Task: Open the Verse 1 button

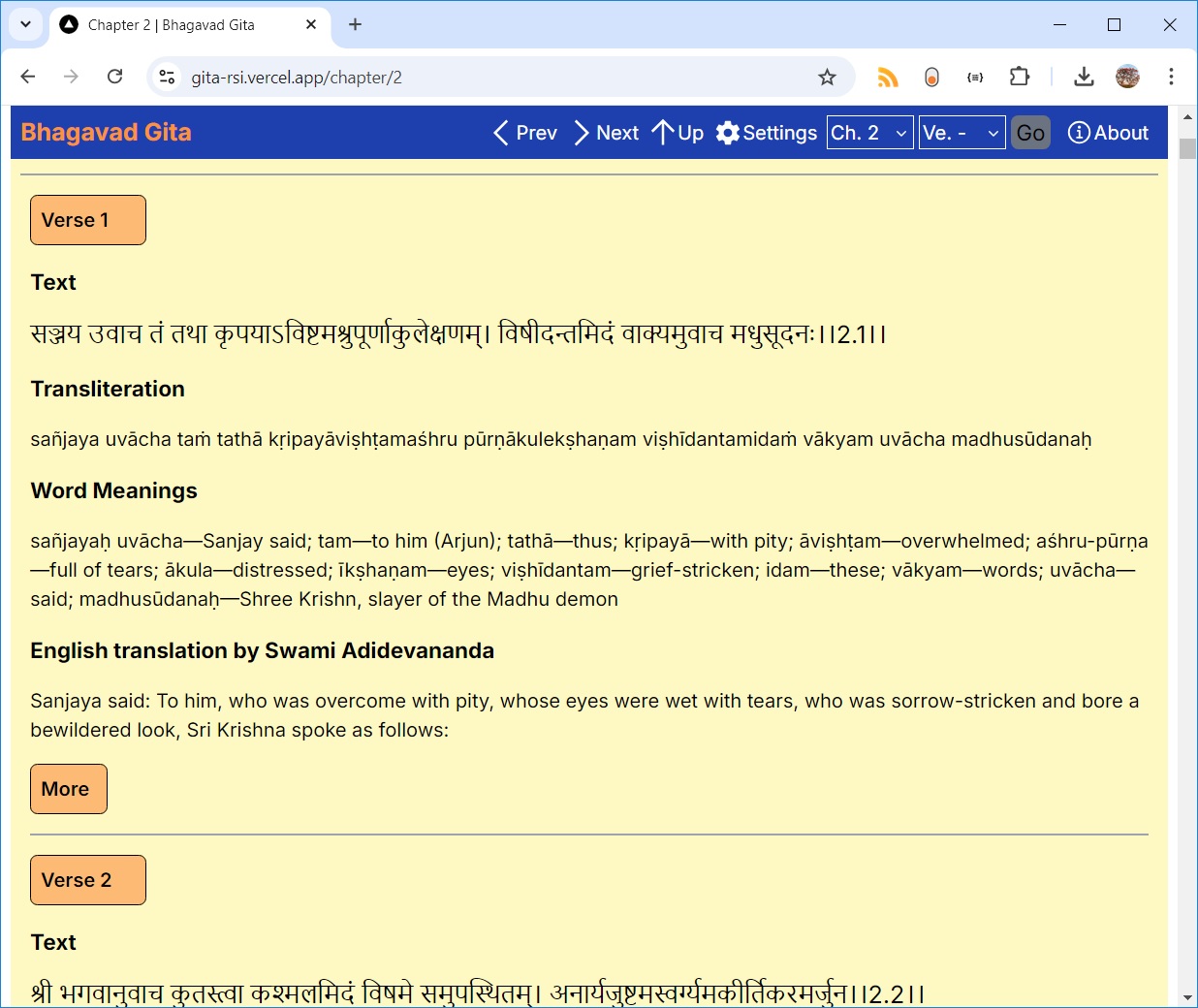Action: pos(88,220)
